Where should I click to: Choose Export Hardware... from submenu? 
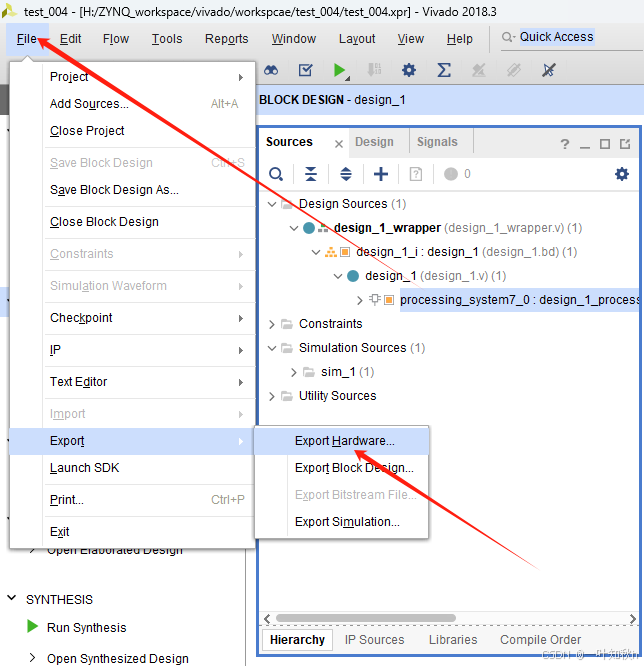click(341, 441)
